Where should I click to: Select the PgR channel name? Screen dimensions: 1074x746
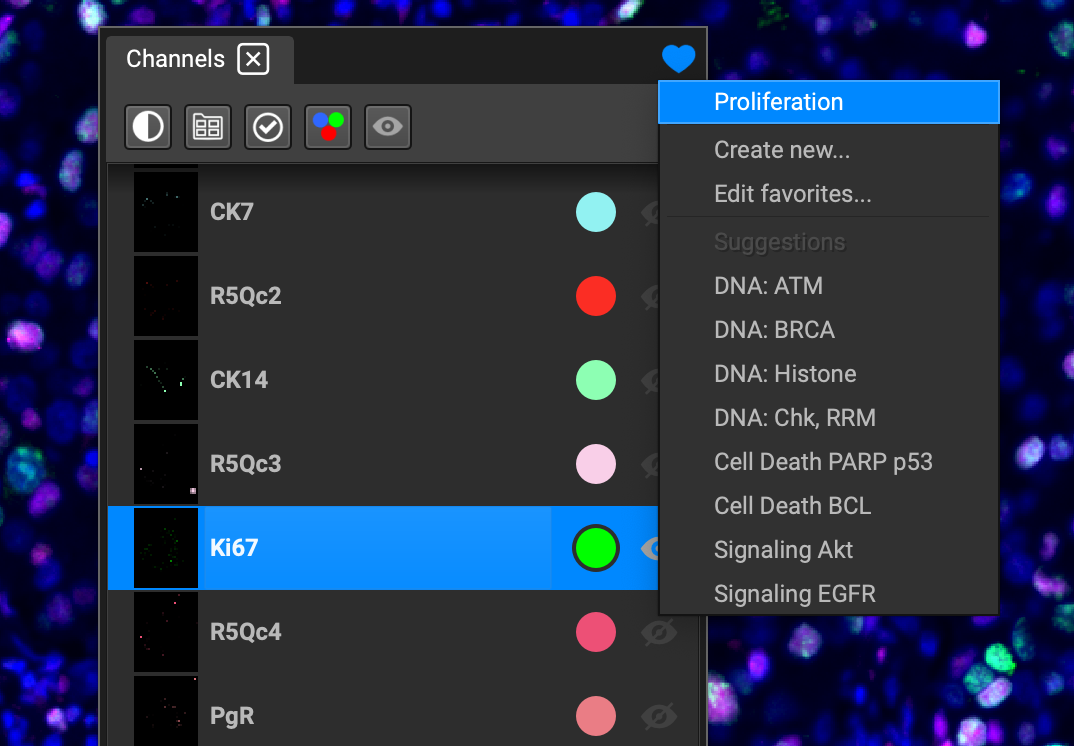tap(232, 716)
